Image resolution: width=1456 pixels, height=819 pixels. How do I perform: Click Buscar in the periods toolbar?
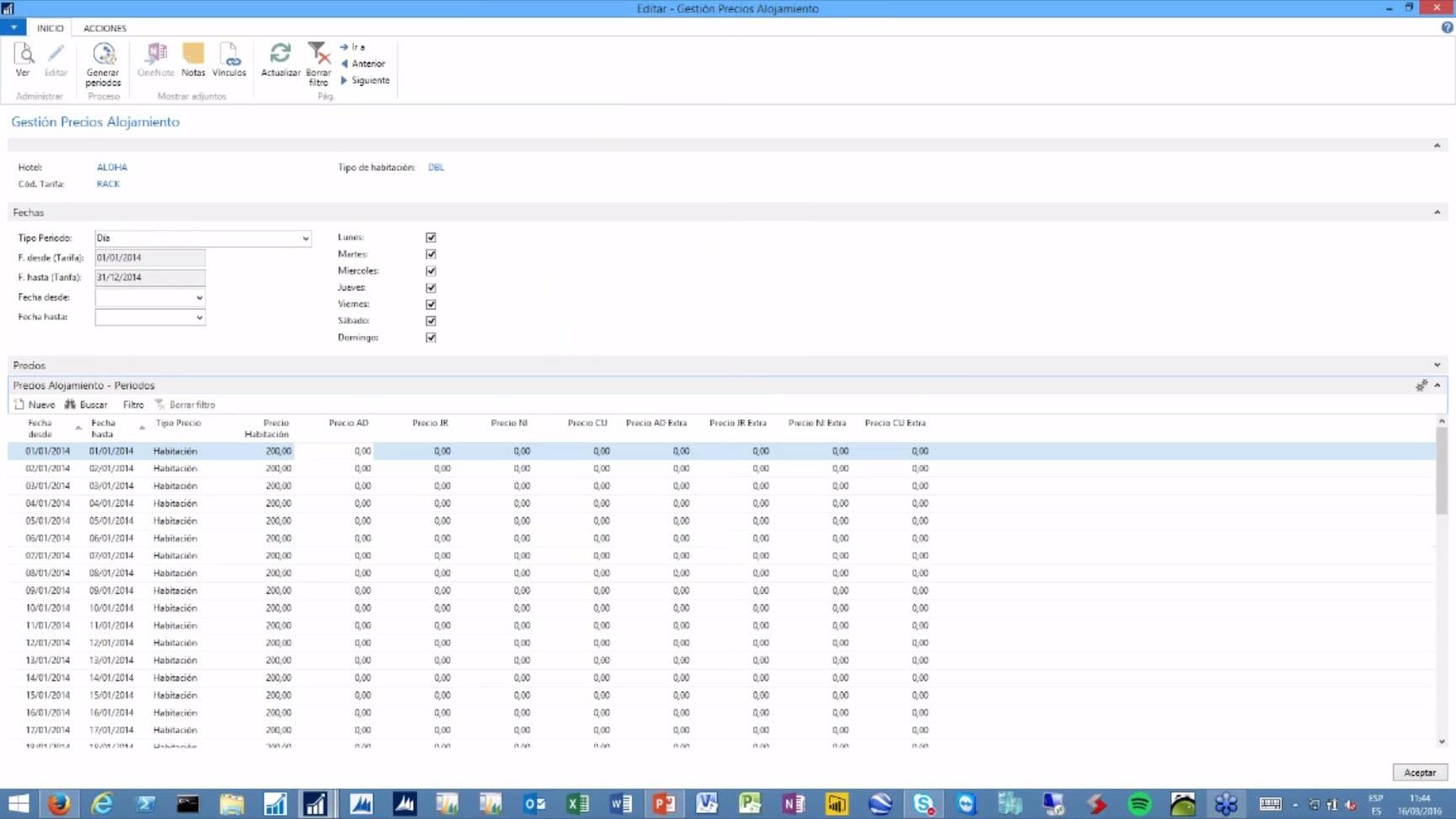tap(86, 404)
